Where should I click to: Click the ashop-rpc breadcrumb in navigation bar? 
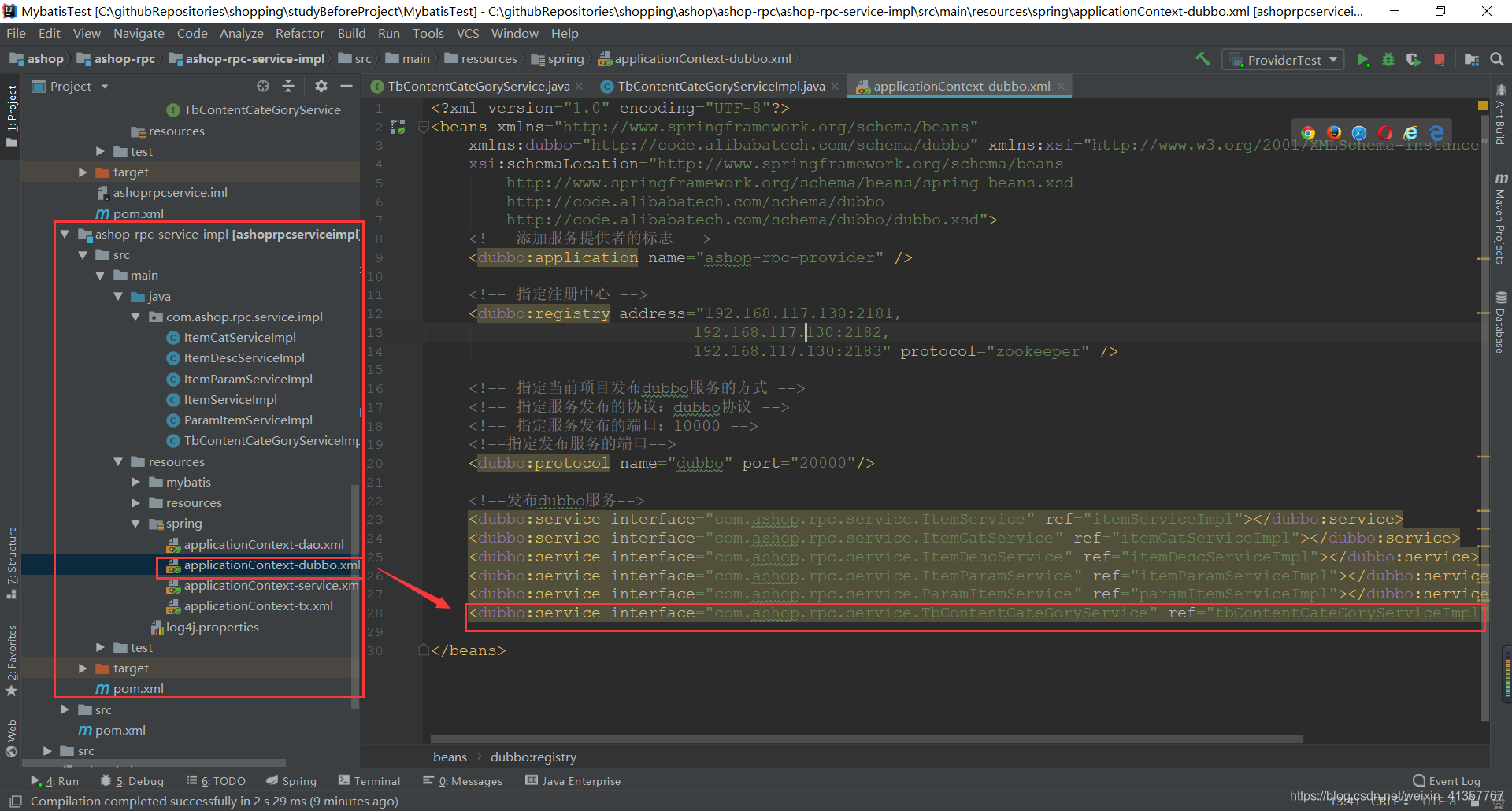tap(117, 59)
